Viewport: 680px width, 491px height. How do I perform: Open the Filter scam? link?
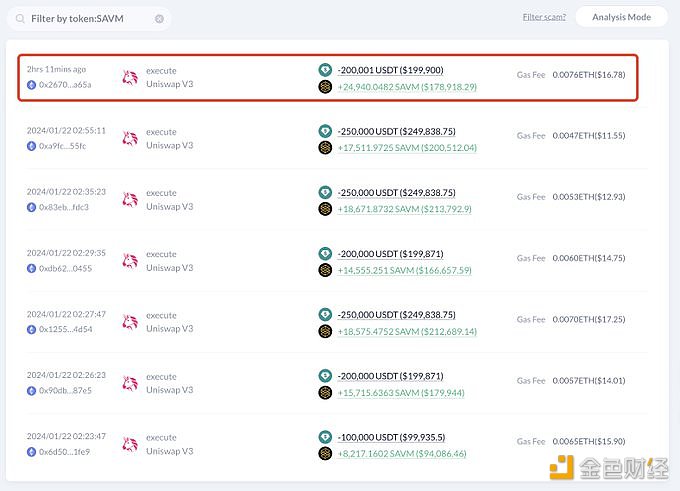pos(544,17)
